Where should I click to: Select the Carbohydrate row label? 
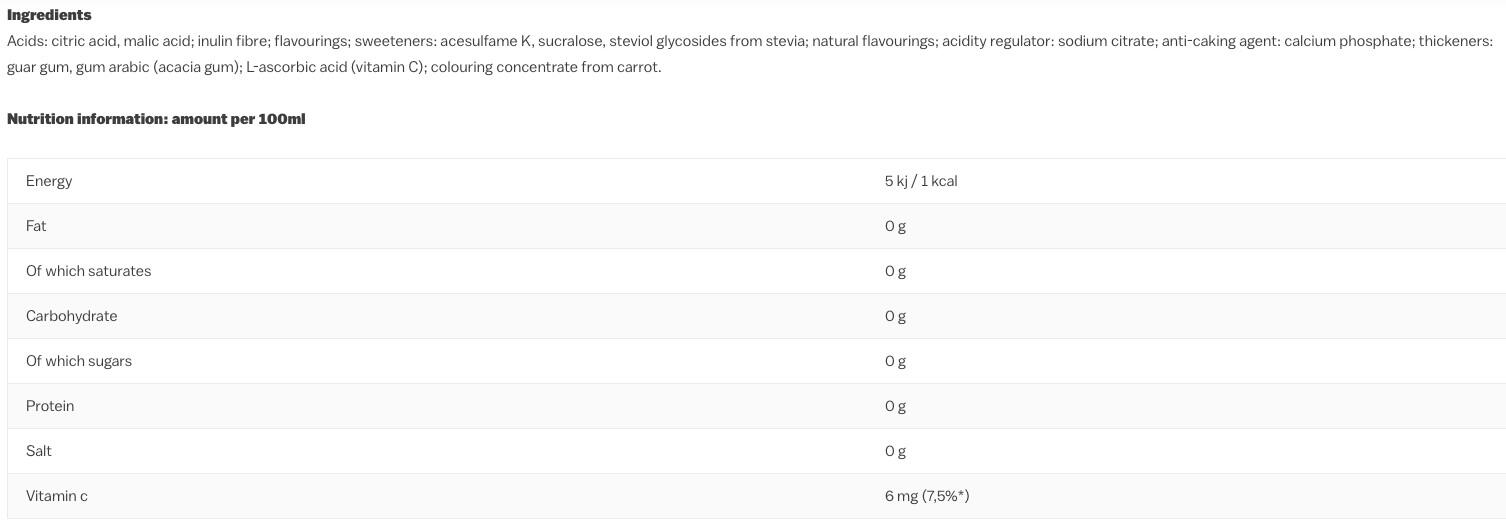pos(71,316)
